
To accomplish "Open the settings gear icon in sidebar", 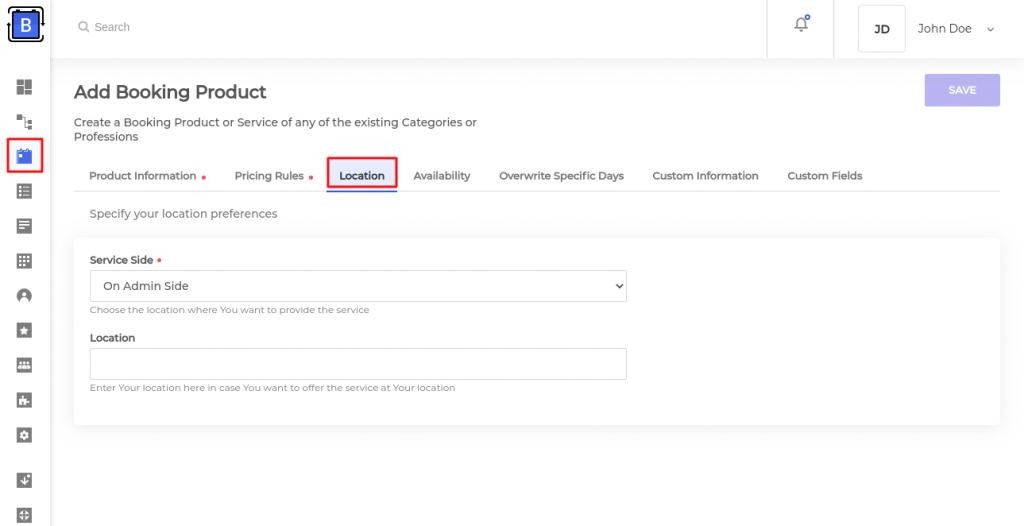I will click(x=25, y=435).
